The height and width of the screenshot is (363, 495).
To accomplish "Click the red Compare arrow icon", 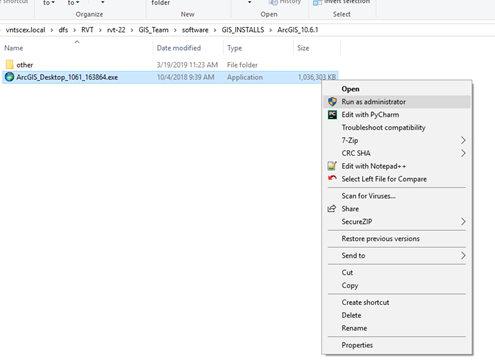I will (332, 178).
